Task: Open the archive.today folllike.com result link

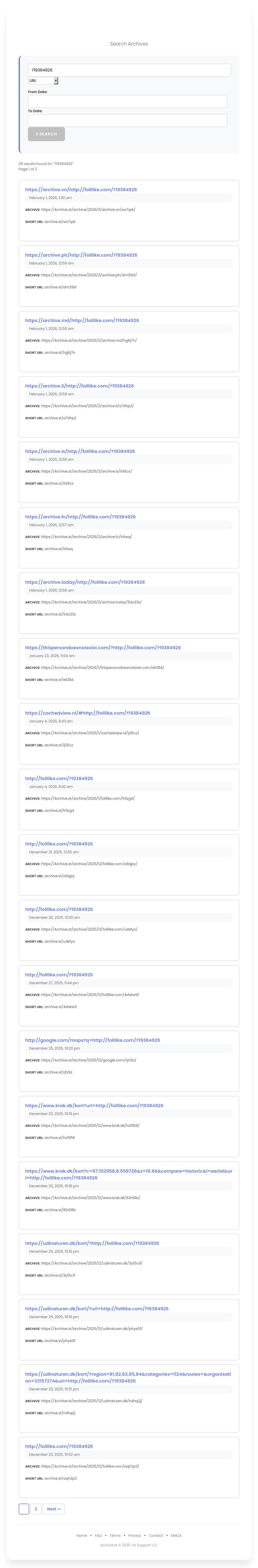Action: (x=85, y=582)
